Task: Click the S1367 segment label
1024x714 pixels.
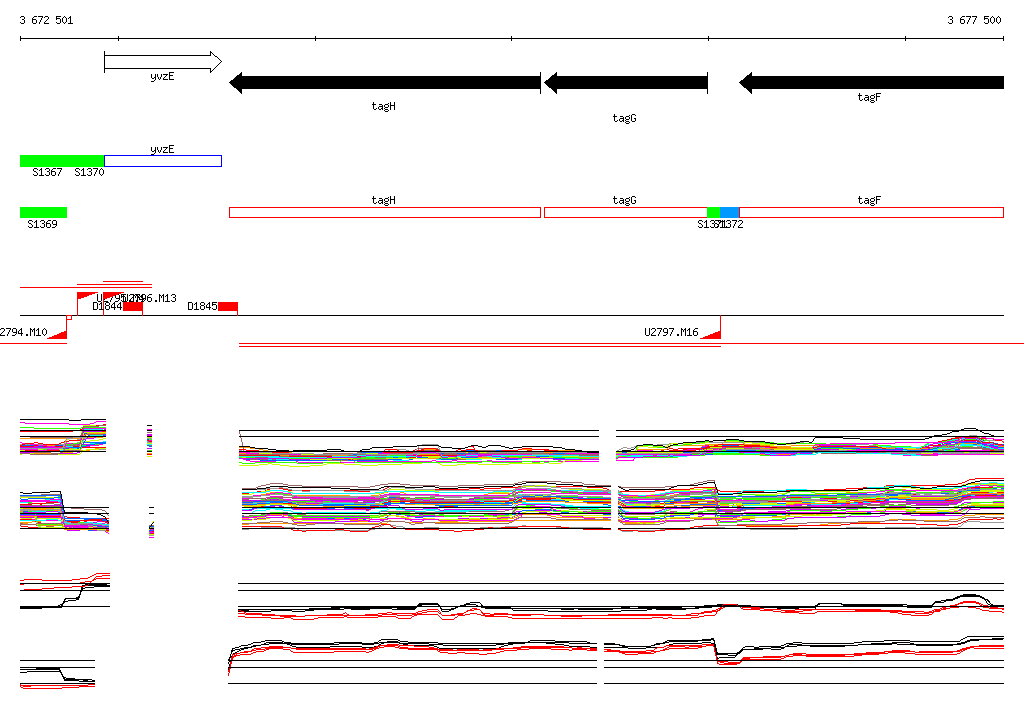Action: coord(47,172)
